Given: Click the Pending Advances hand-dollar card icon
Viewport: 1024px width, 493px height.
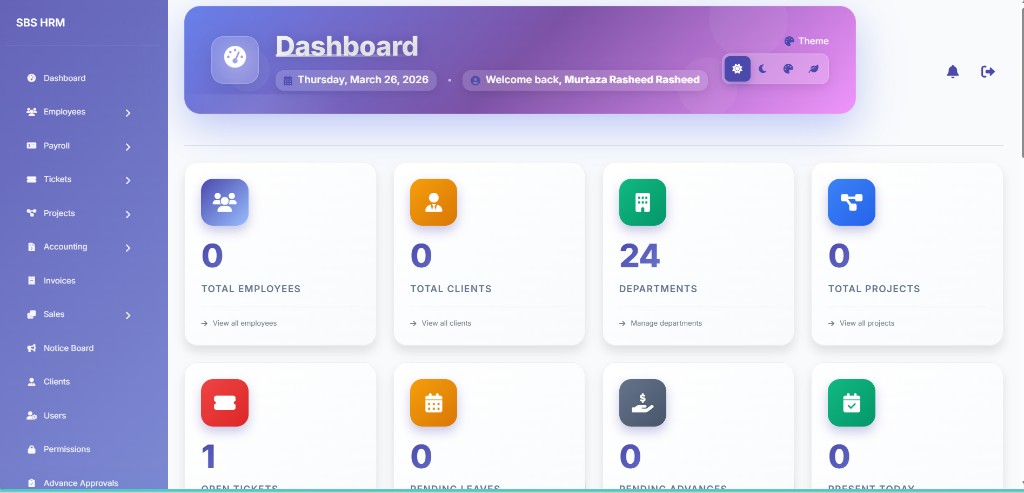Looking at the screenshot, I should (x=643, y=403).
